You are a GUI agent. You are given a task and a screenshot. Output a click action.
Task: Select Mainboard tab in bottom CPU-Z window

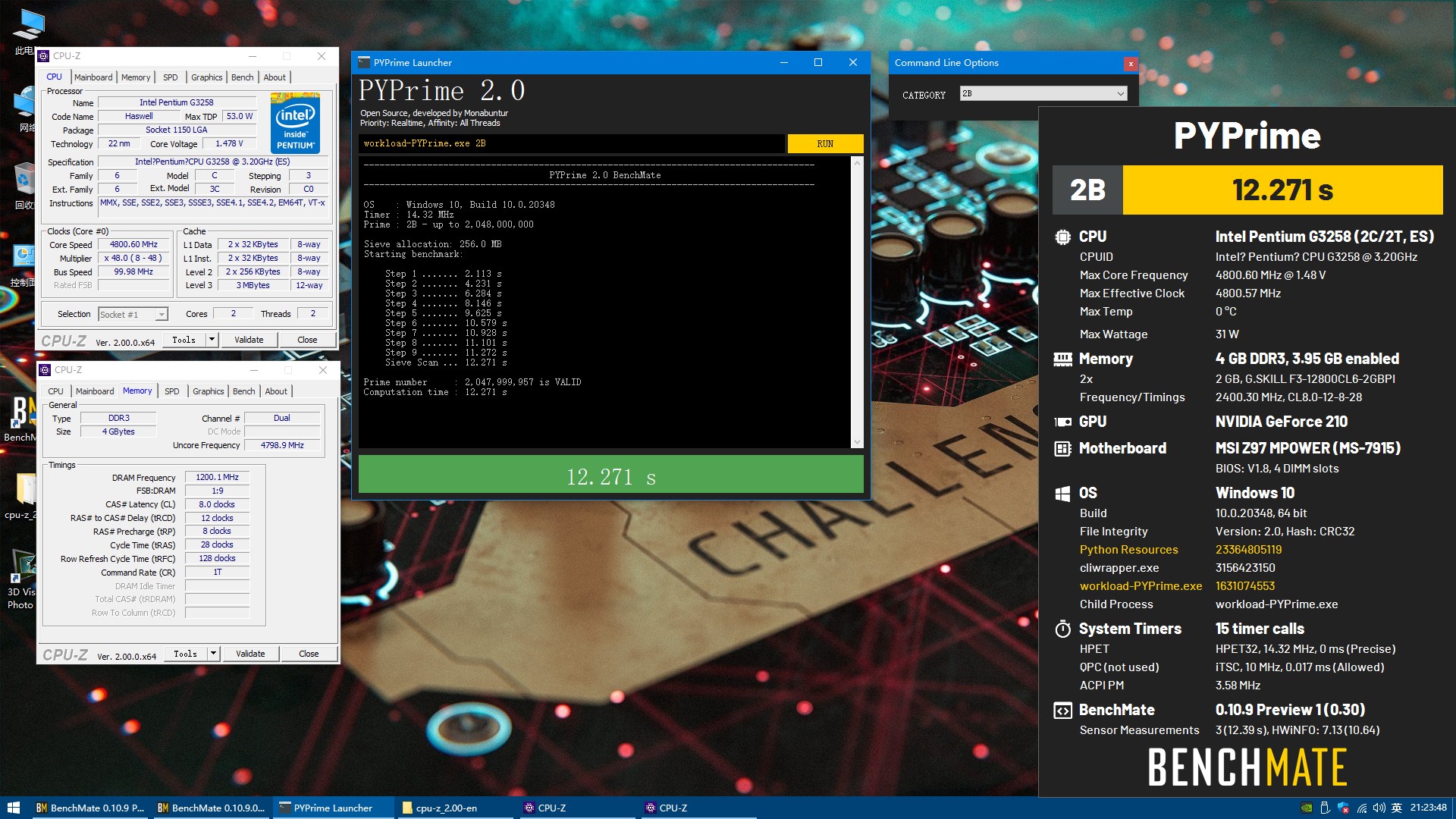click(95, 391)
